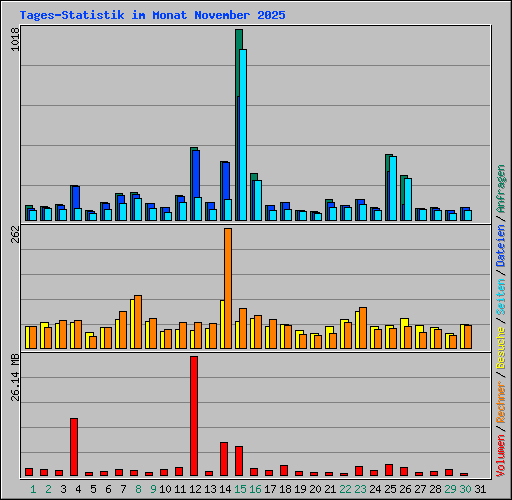Click the chart title Tages-Statistik im Monat November 2025
This screenshot has height=500, width=512.
[152, 15]
